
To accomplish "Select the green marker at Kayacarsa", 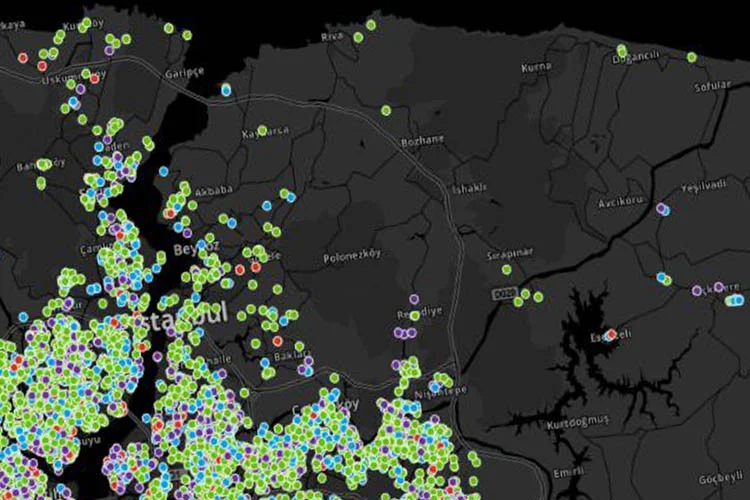I will tap(263, 130).
